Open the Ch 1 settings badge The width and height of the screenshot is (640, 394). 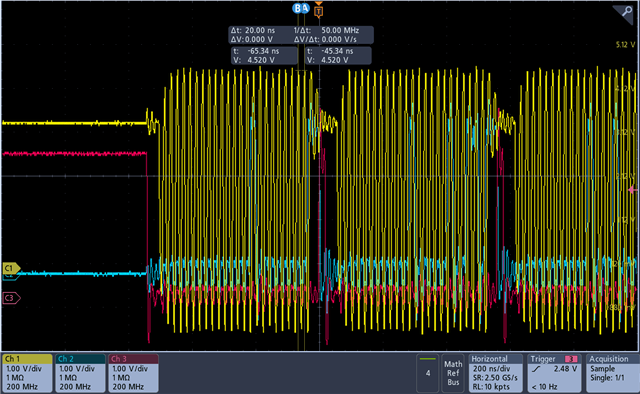[27, 373]
